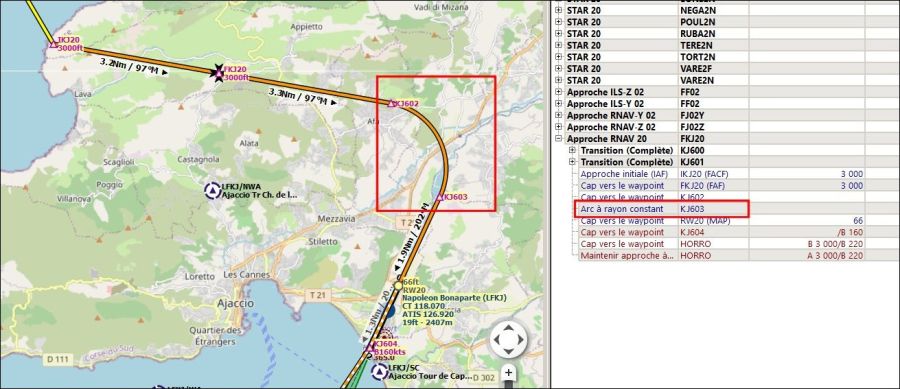
Task: Select the STAR 20 NEGA2N row label
Action: coord(584,10)
